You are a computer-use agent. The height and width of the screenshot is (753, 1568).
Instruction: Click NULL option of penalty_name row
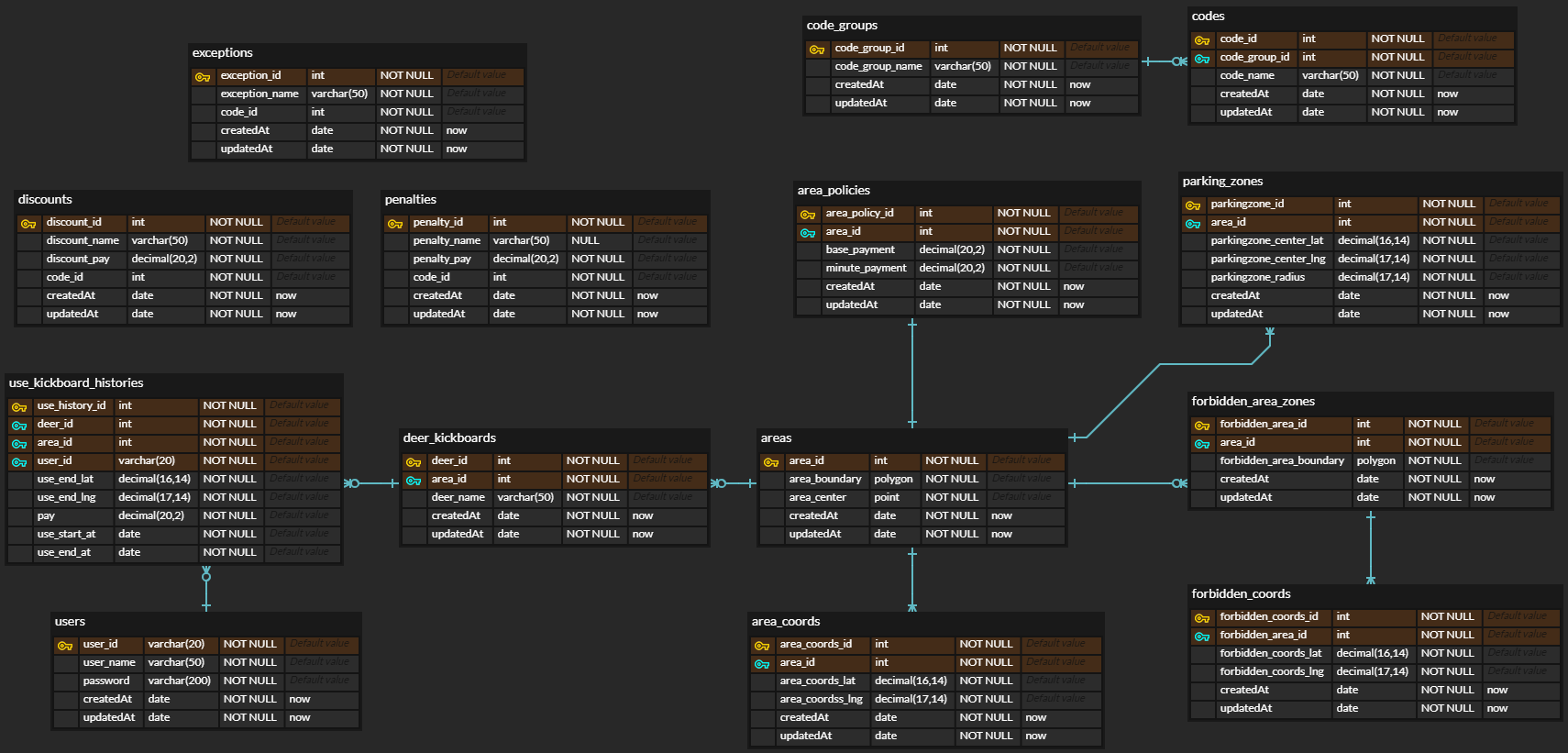point(585,240)
